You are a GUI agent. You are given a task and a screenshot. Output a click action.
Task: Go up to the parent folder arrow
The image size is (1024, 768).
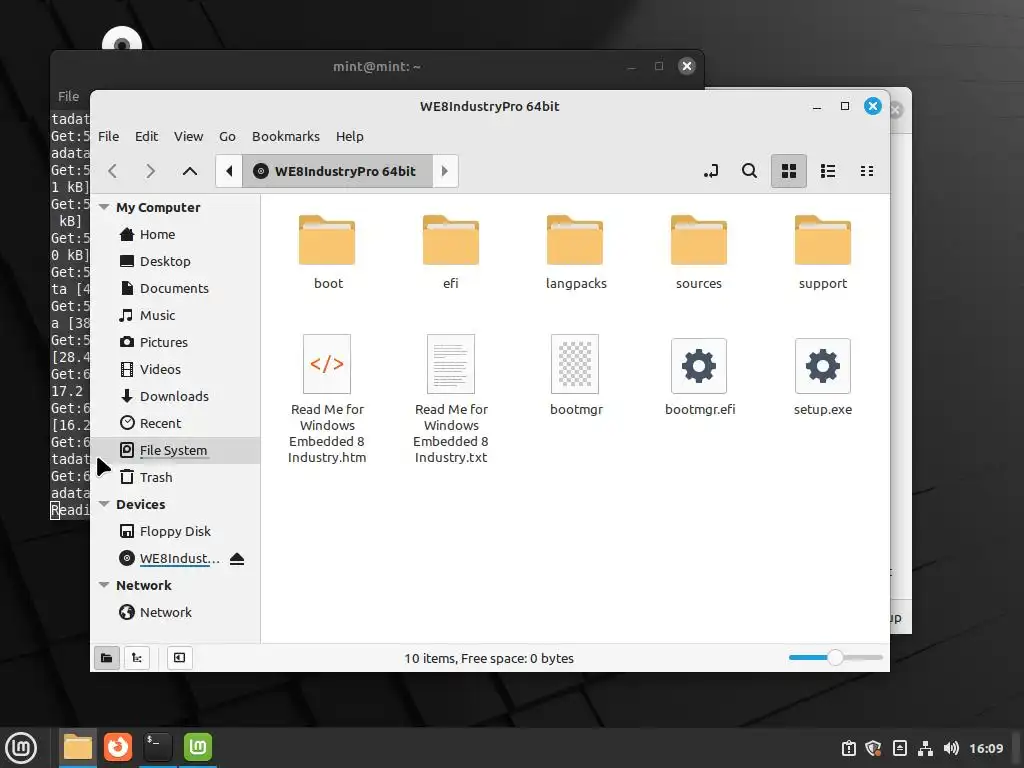(189, 171)
